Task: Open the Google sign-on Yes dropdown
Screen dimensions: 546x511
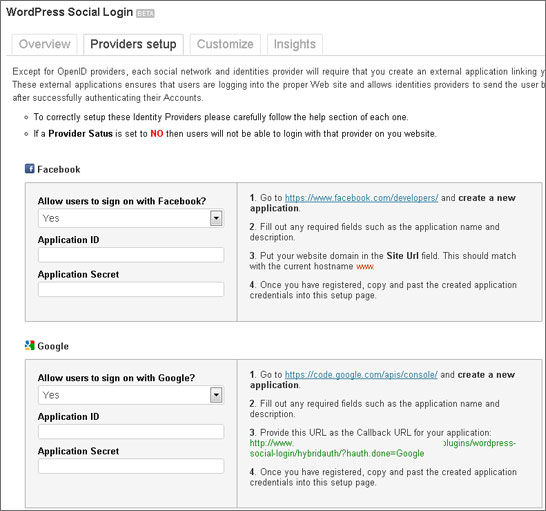Action: click(x=131, y=395)
